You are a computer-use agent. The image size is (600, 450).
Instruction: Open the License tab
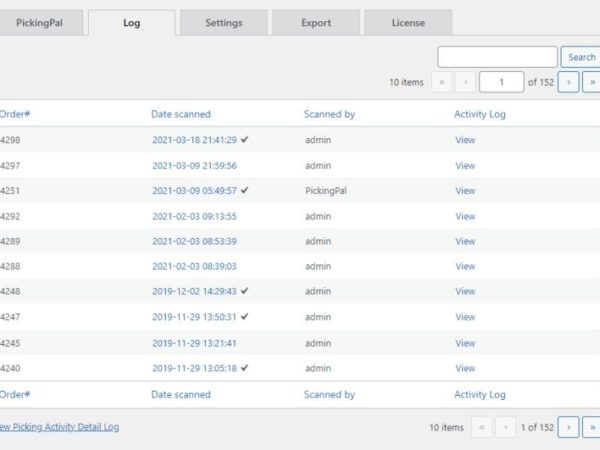pyautogui.click(x=408, y=23)
